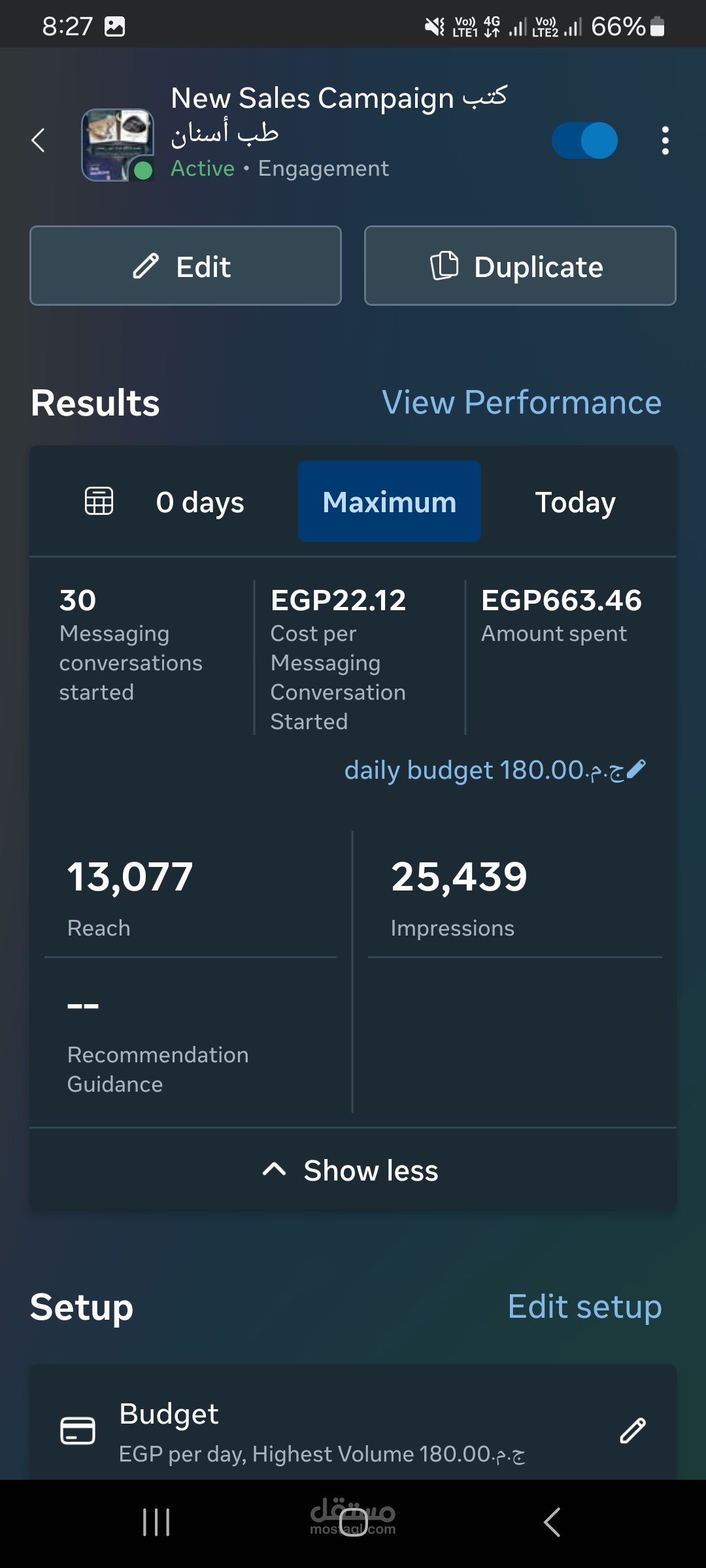Tap the campaign thumbnail image

click(118, 144)
